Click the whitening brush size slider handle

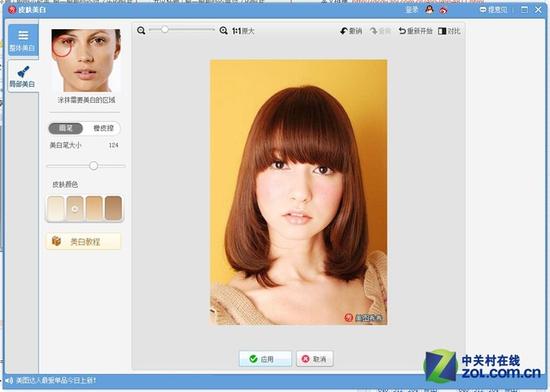tap(93, 165)
